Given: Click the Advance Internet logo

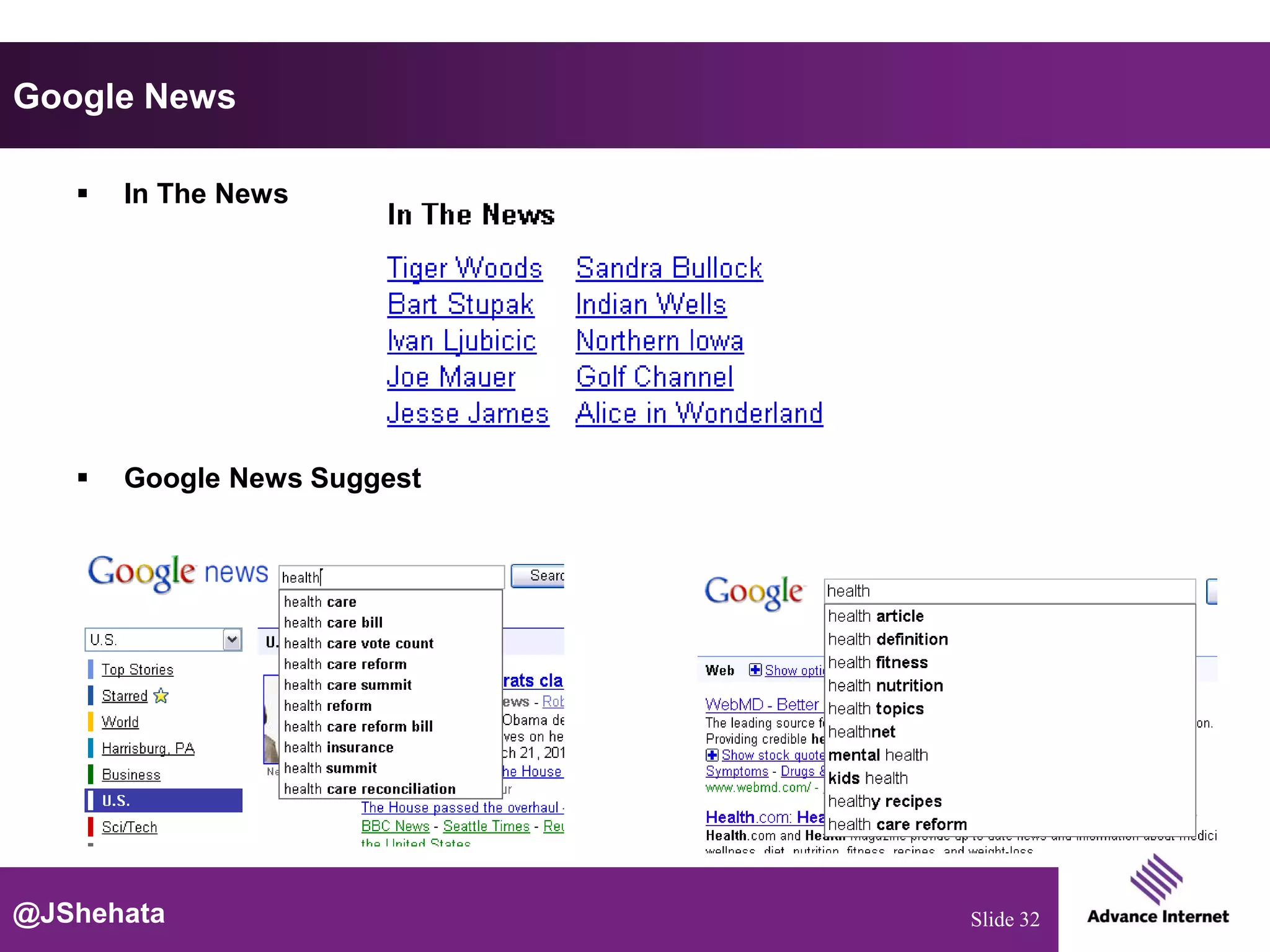Looking at the screenshot, I should [1158, 890].
